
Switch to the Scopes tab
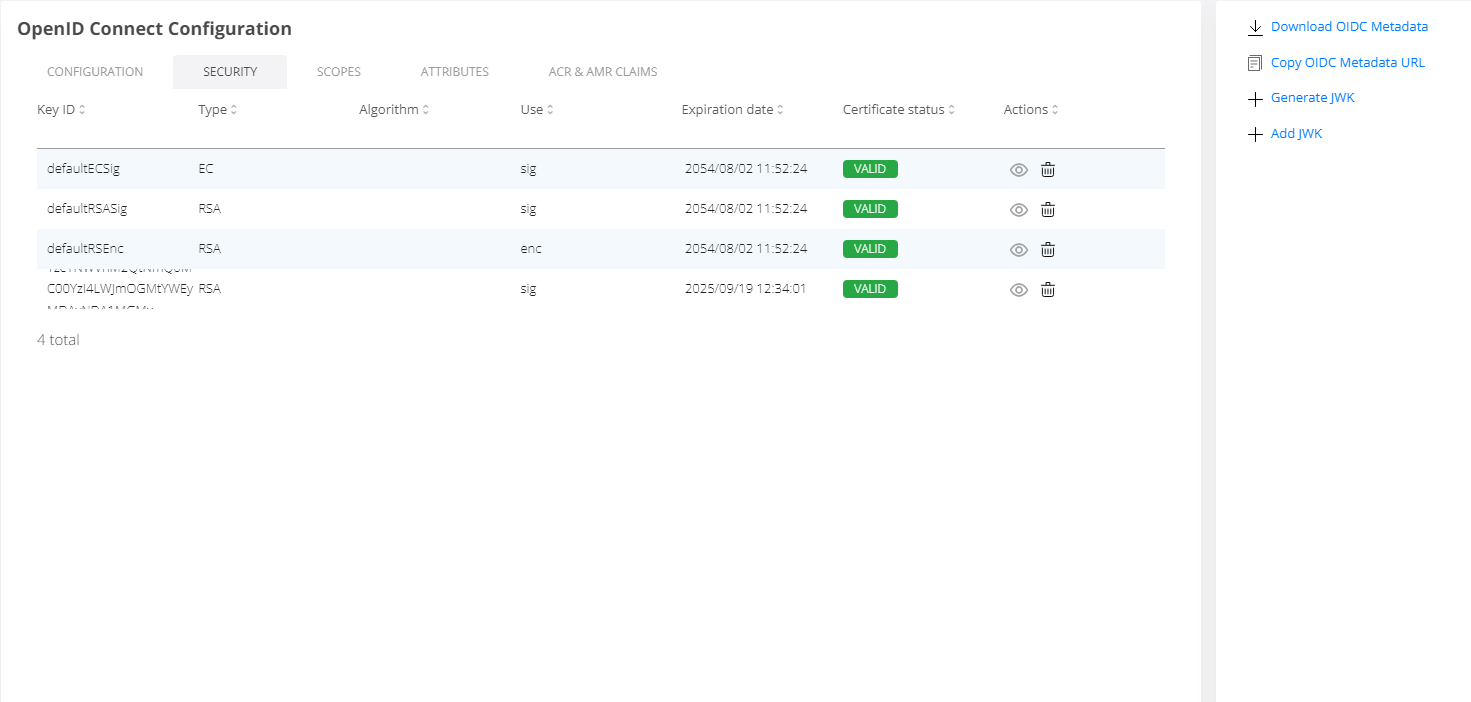pos(338,72)
